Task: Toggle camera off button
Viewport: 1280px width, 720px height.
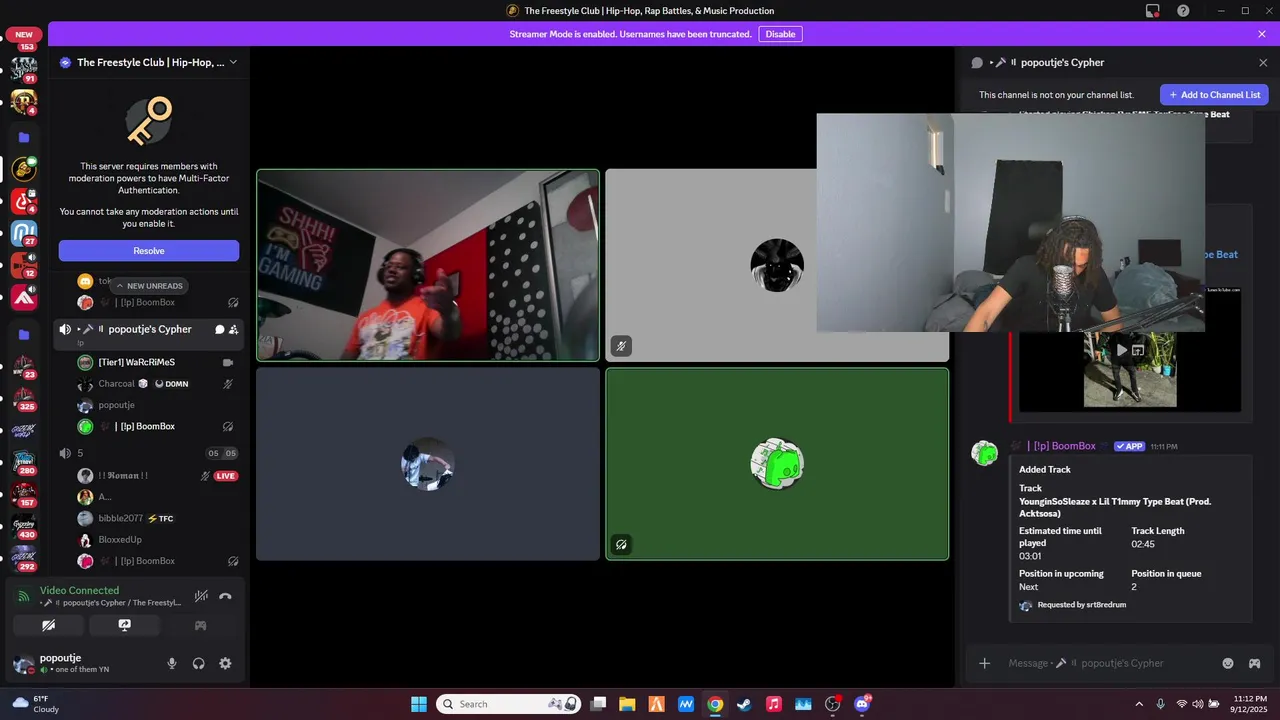Action: click(48, 625)
